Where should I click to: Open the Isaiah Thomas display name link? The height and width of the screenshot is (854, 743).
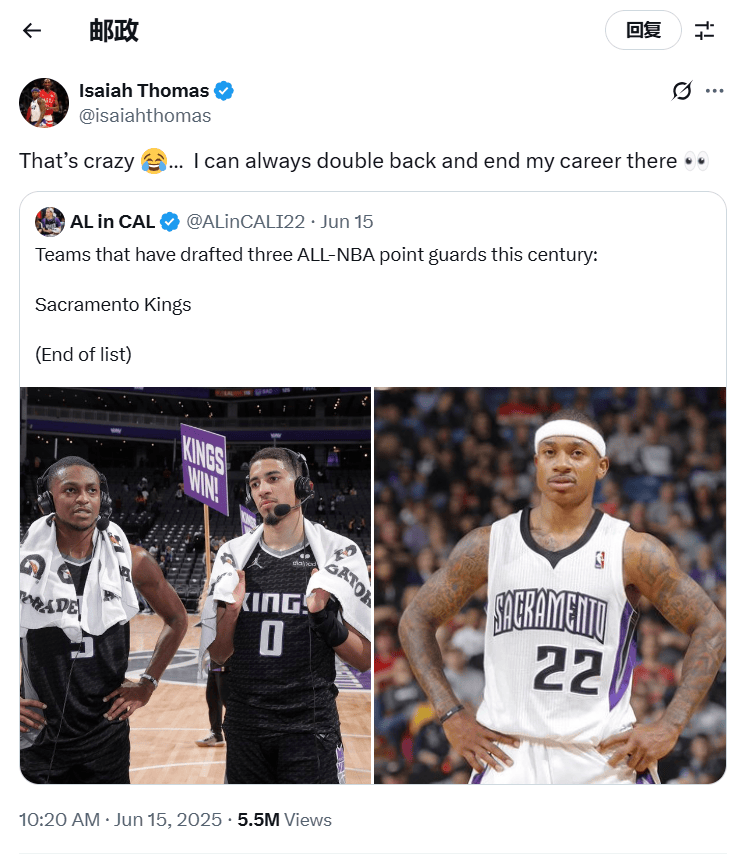coord(144,90)
